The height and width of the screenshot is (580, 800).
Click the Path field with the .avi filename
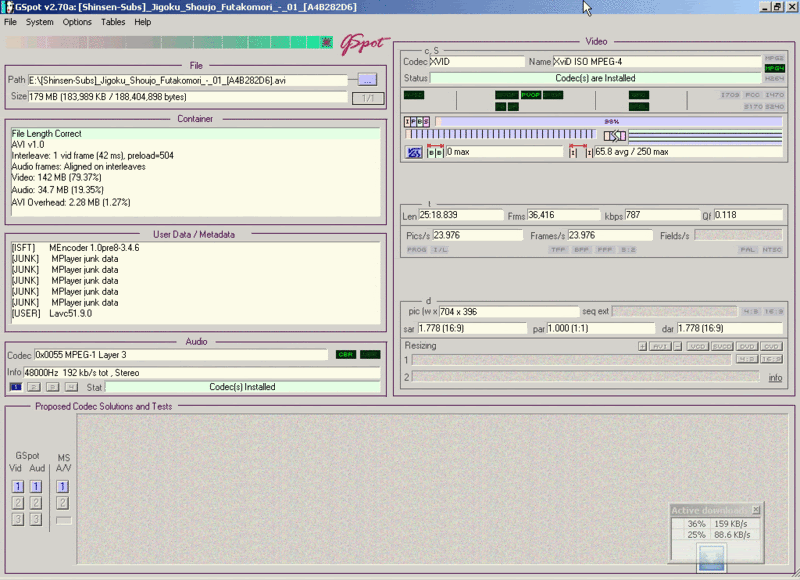188,80
